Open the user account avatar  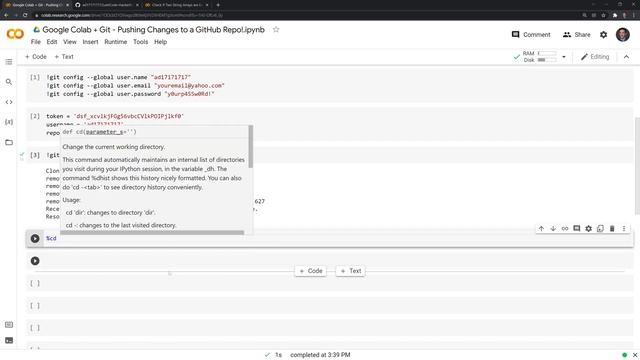pyautogui.click(x=622, y=35)
